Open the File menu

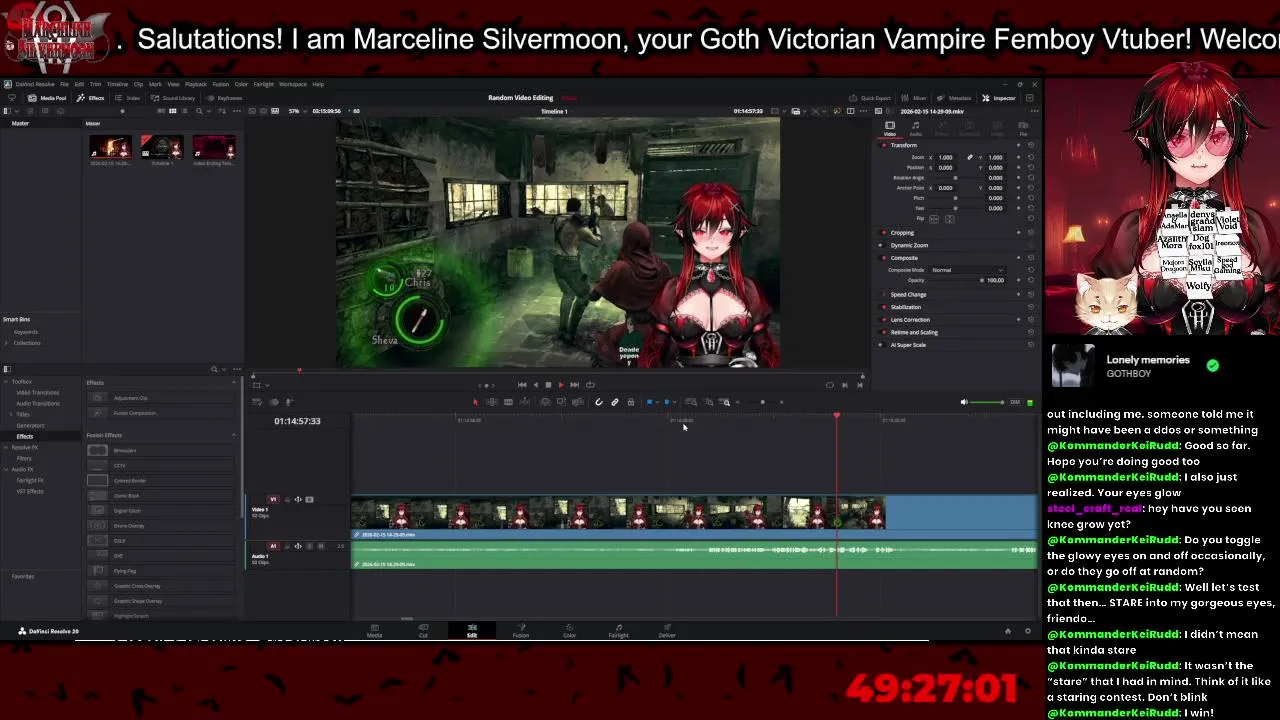pyautogui.click(x=64, y=84)
